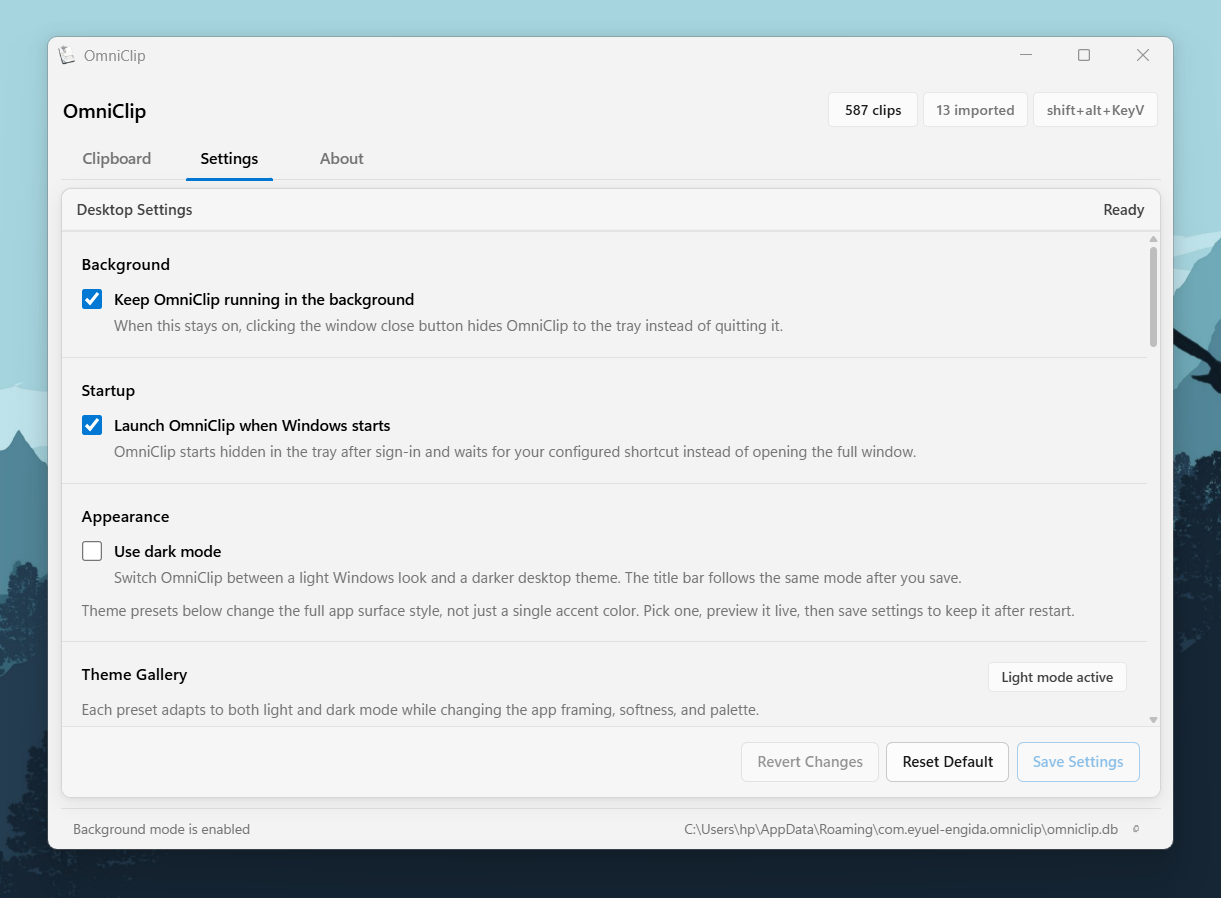This screenshot has width=1221, height=898.
Task: Click the 'Theme presets below change' description line
Action: [578, 610]
